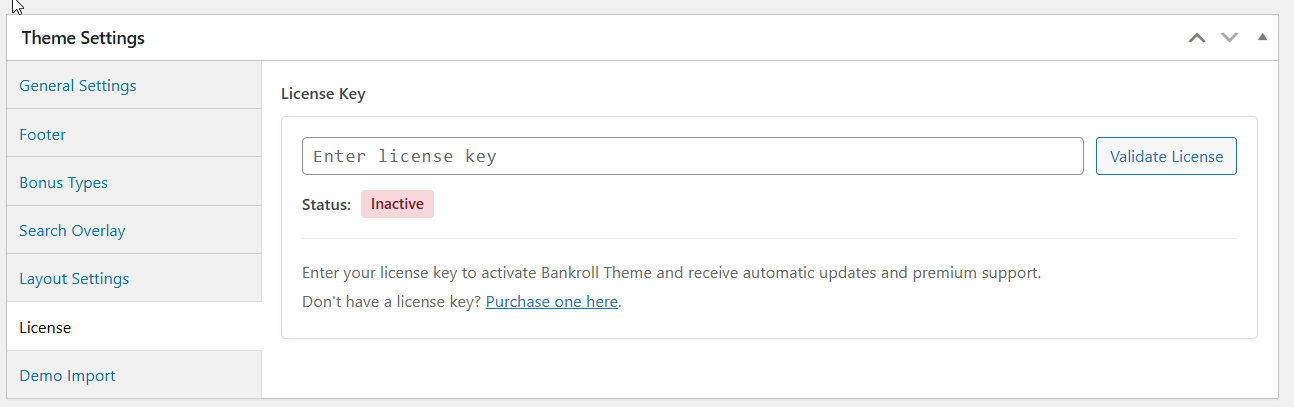Viewport: 1294px width, 407px height.
Task: Focus the Enter license key field
Action: pyautogui.click(x=692, y=156)
